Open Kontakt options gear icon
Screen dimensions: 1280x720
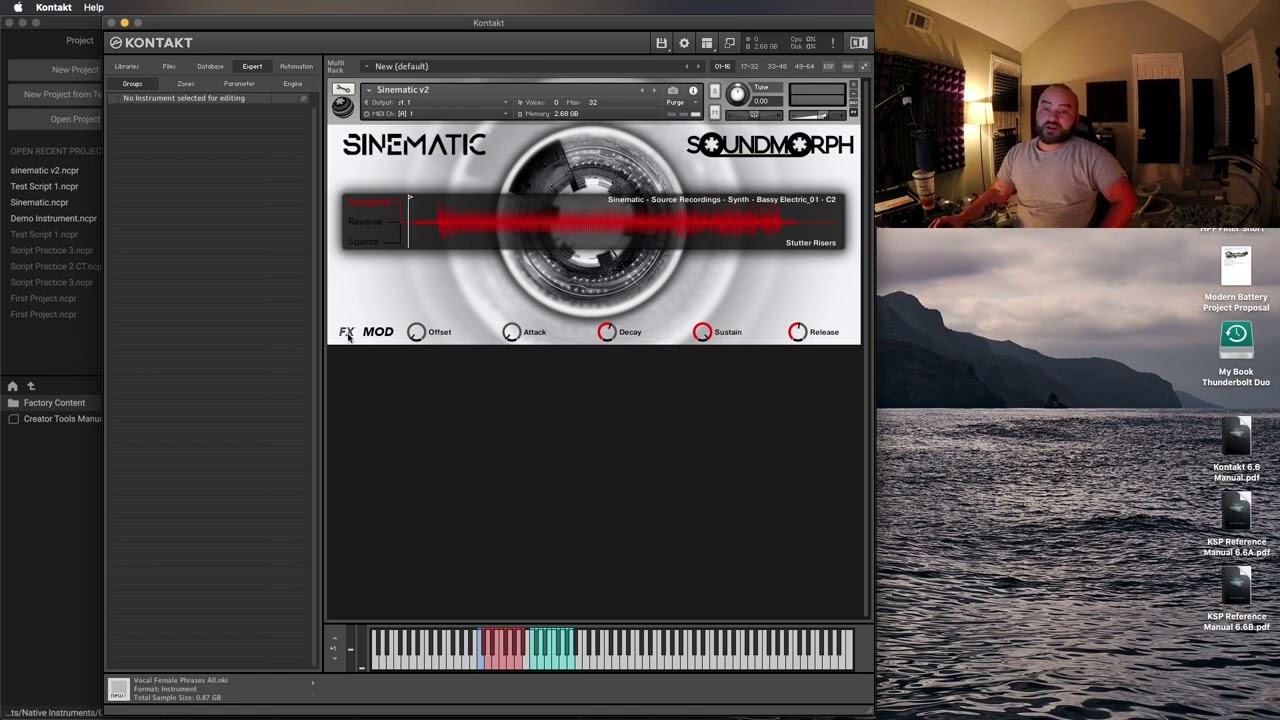tap(684, 43)
